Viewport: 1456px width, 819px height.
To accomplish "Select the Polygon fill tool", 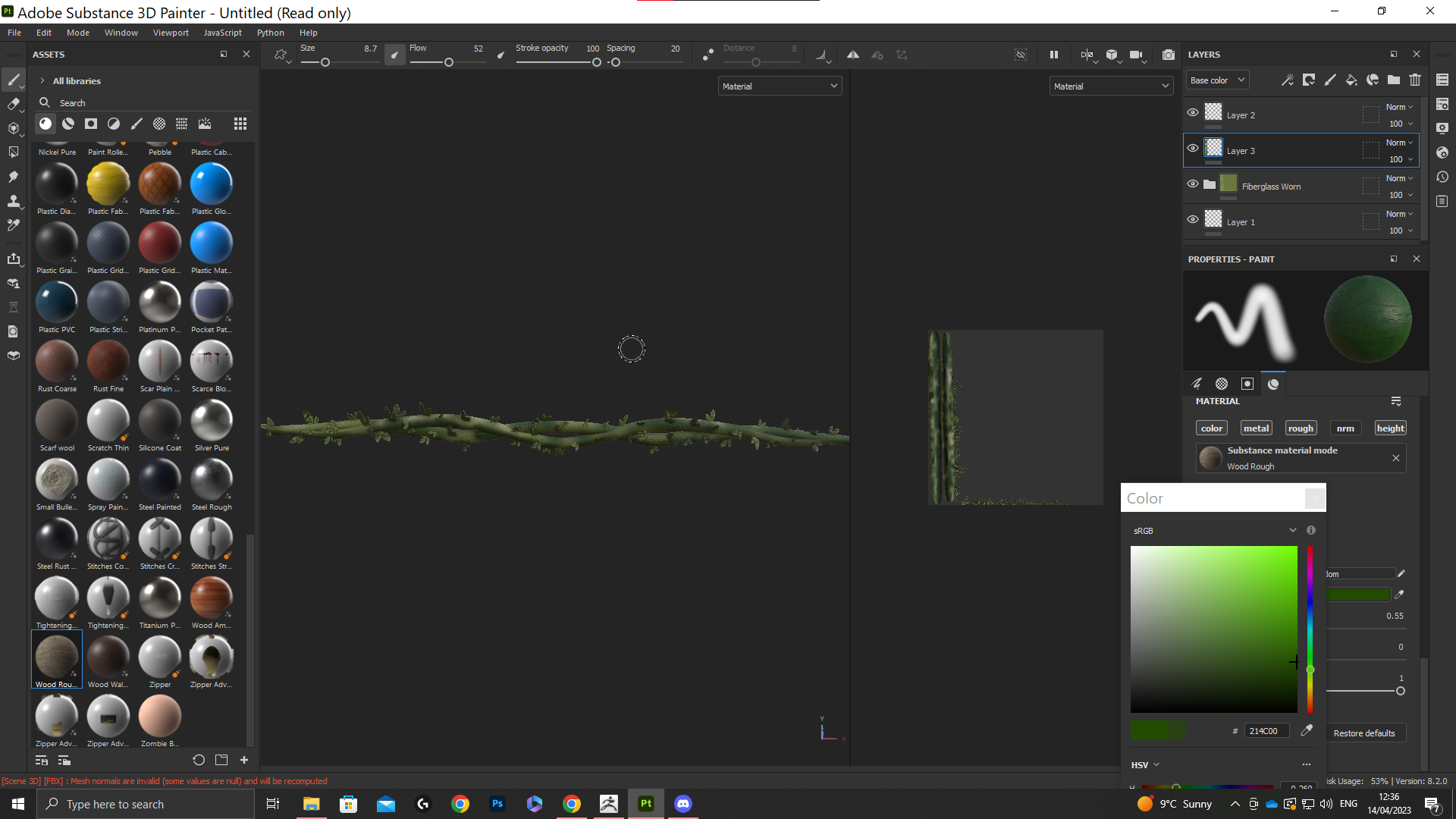I will pyautogui.click(x=14, y=152).
